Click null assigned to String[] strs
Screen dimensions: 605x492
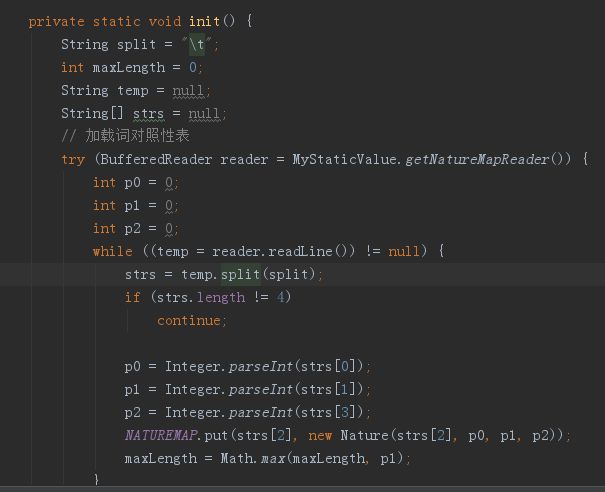[204, 114]
